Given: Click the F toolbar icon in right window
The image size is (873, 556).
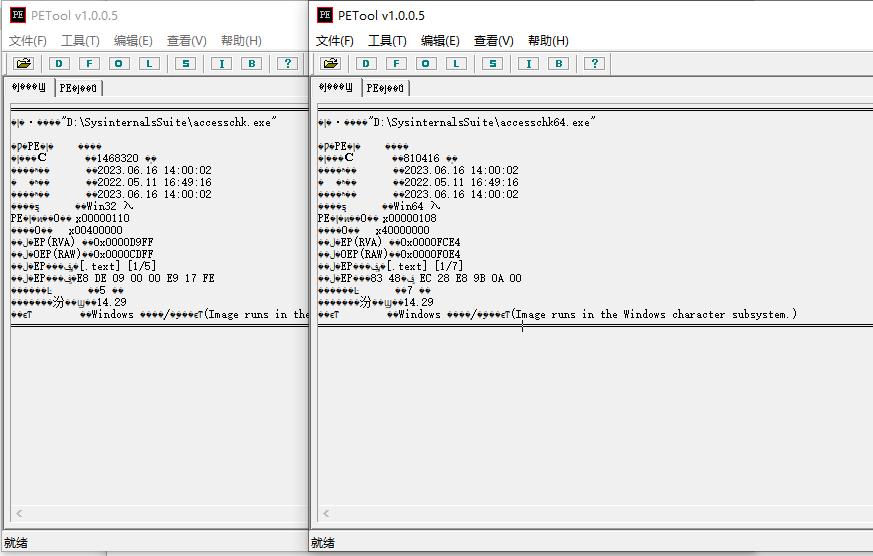Looking at the screenshot, I should click(x=396, y=63).
